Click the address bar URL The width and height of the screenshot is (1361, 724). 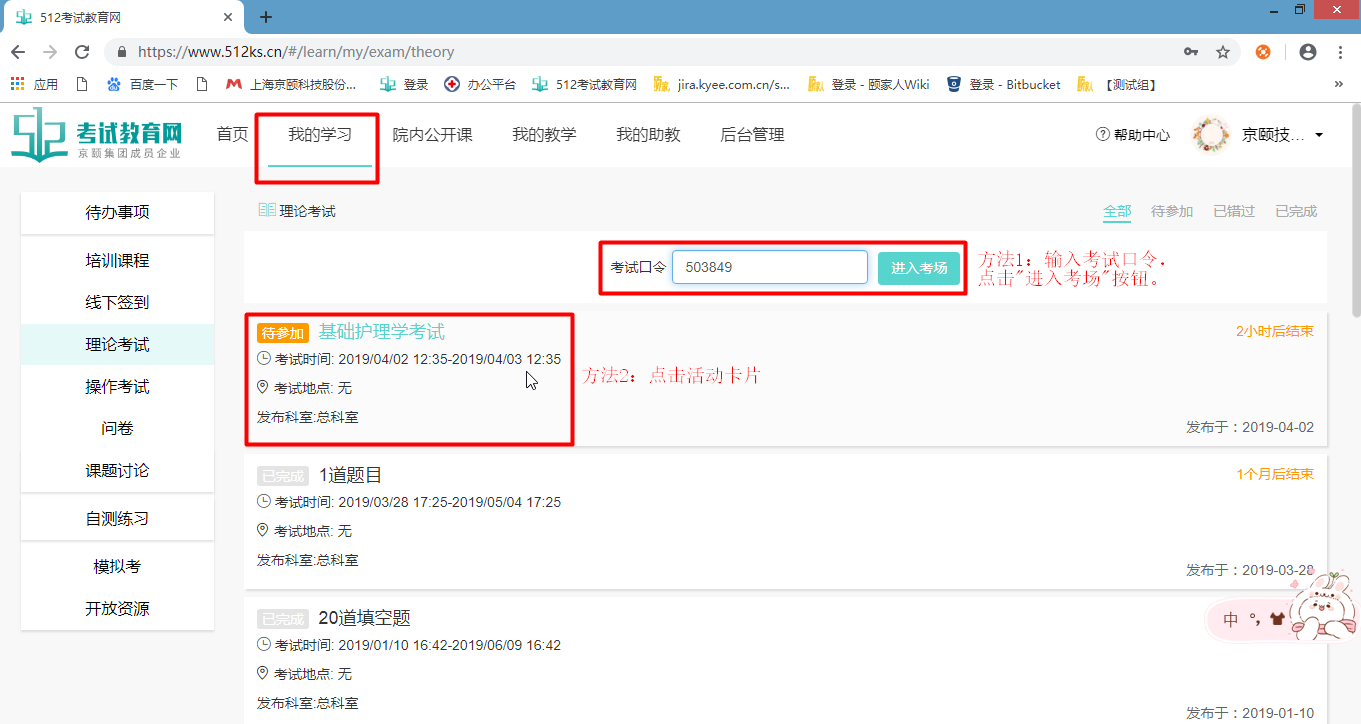coord(296,52)
